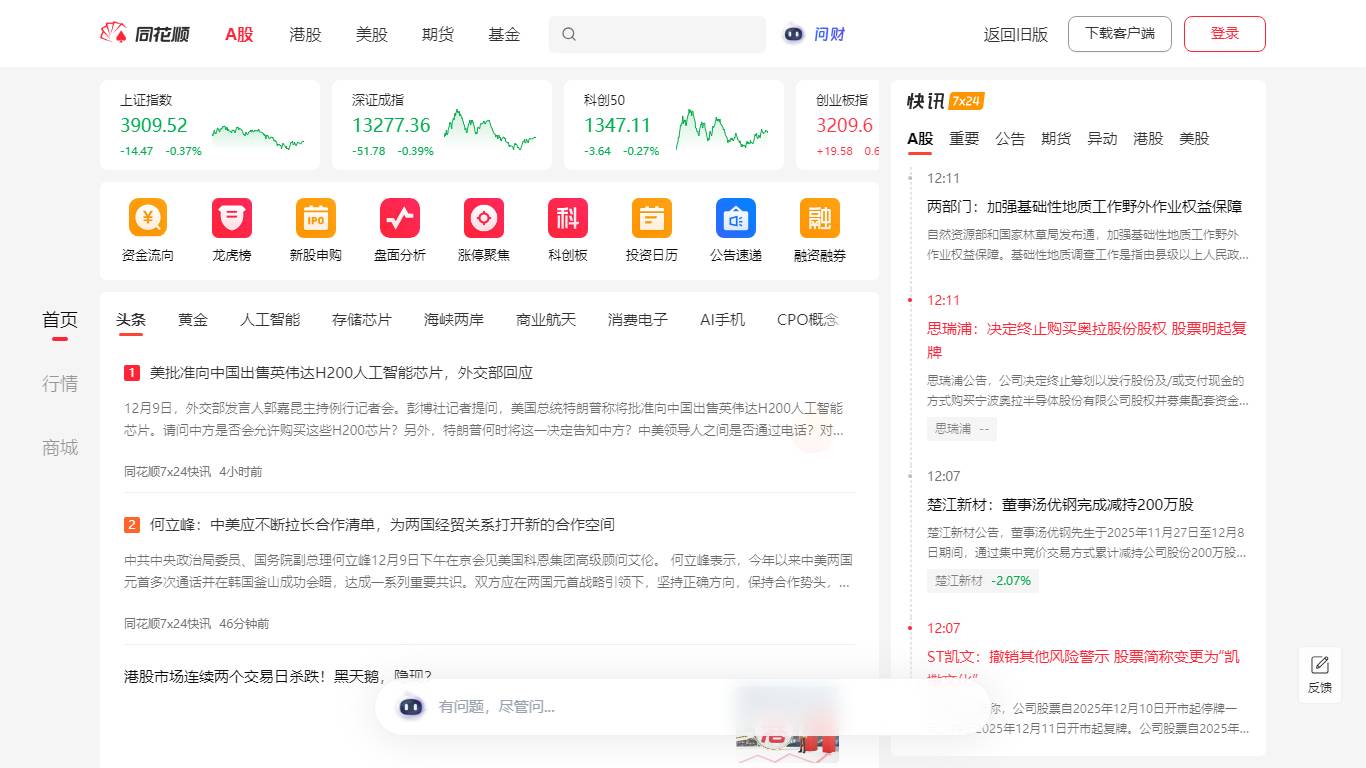1366x768 pixels.
Task: Open the 上证指数 index chart card
Action: [210, 125]
